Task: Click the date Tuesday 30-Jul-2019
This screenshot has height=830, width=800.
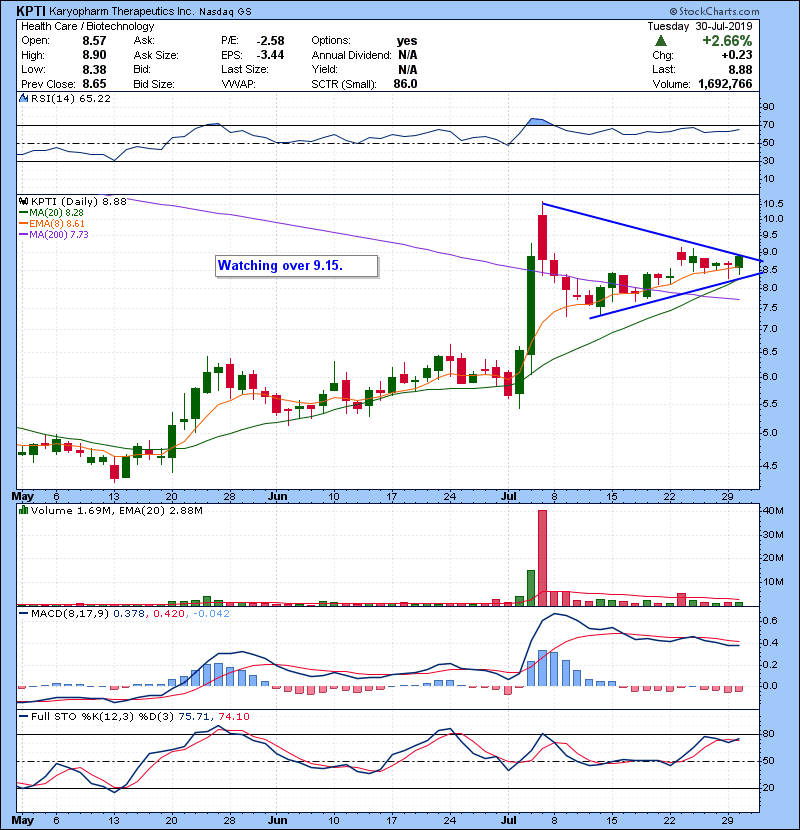Action: tap(700, 26)
